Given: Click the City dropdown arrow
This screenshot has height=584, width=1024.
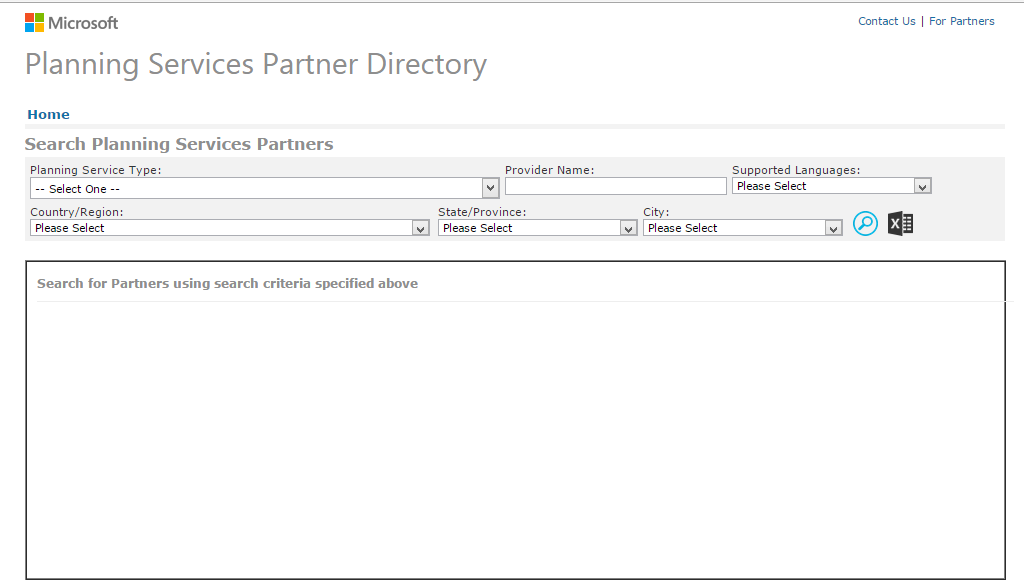Looking at the screenshot, I should (x=833, y=229).
